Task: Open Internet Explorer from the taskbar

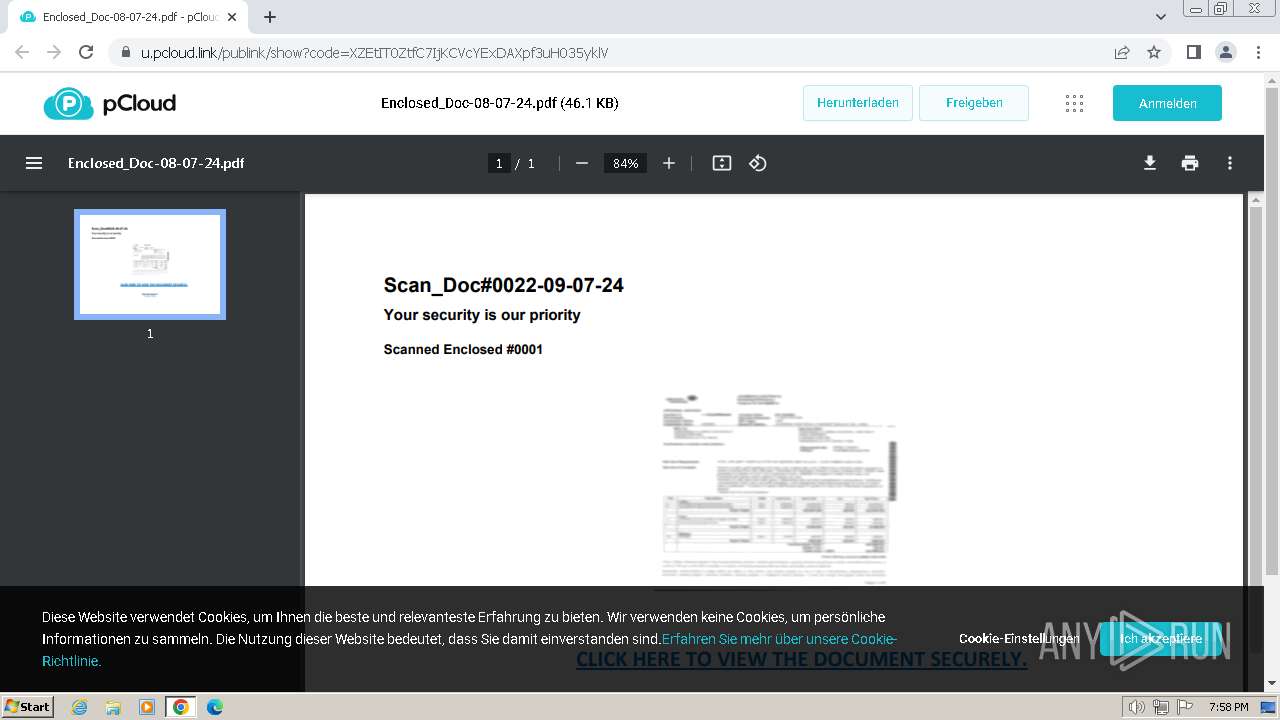Action: 80,707
